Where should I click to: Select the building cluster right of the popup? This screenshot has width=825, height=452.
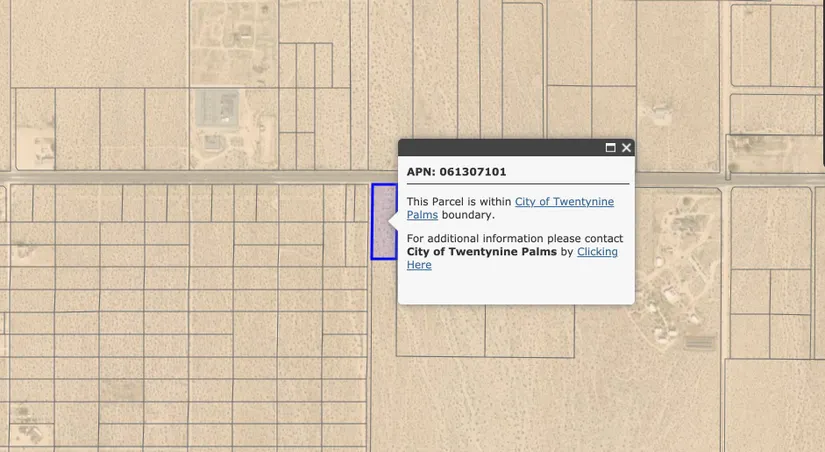click(665, 290)
